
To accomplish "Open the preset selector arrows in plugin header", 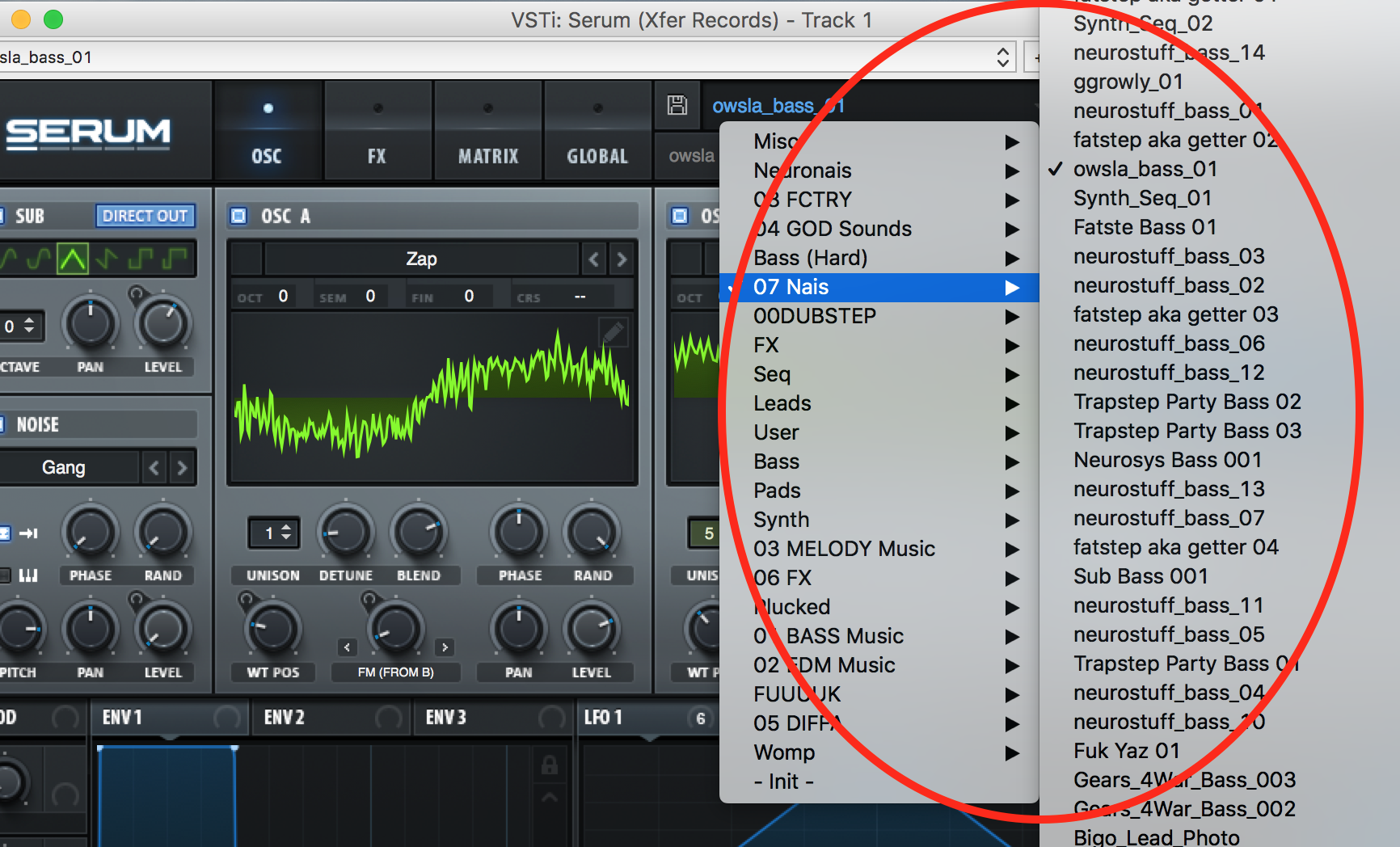I will [x=1003, y=57].
